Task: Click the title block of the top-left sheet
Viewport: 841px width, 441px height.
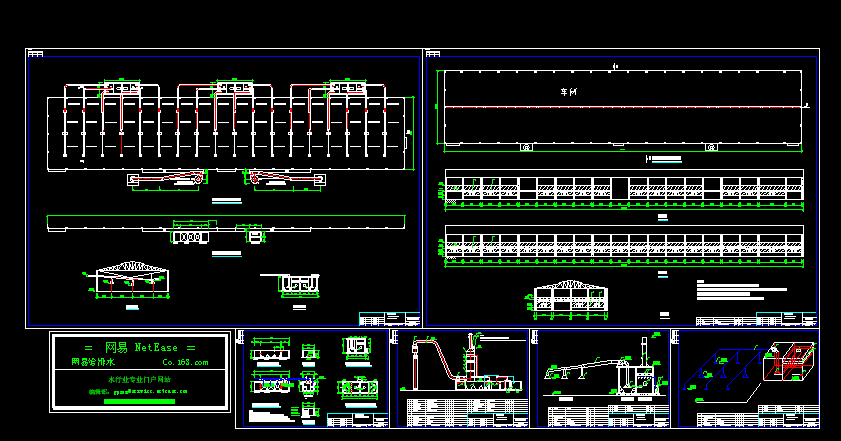Action: [x=389, y=319]
